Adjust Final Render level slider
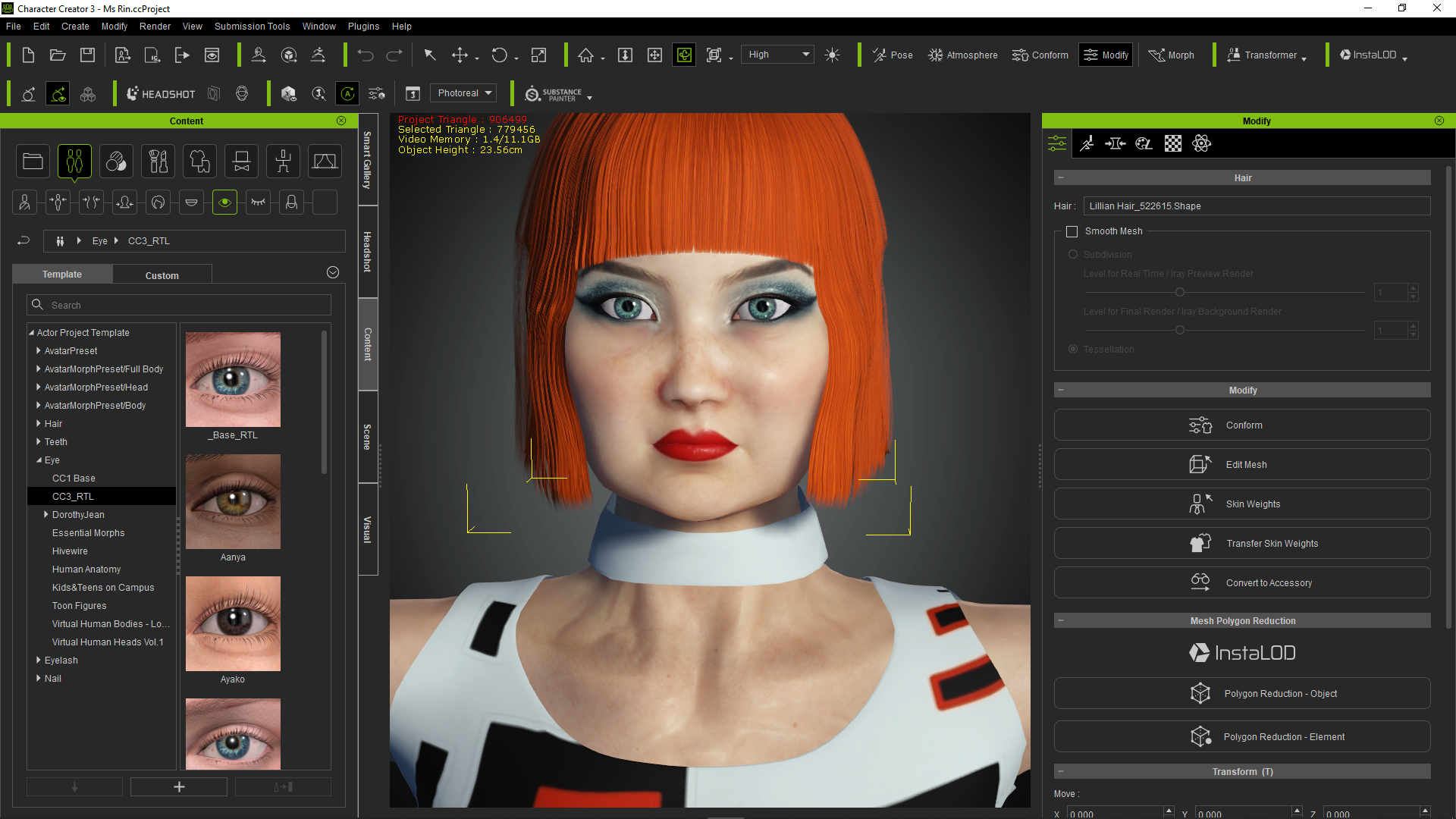This screenshot has width=1456, height=819. coord(1179,330)
